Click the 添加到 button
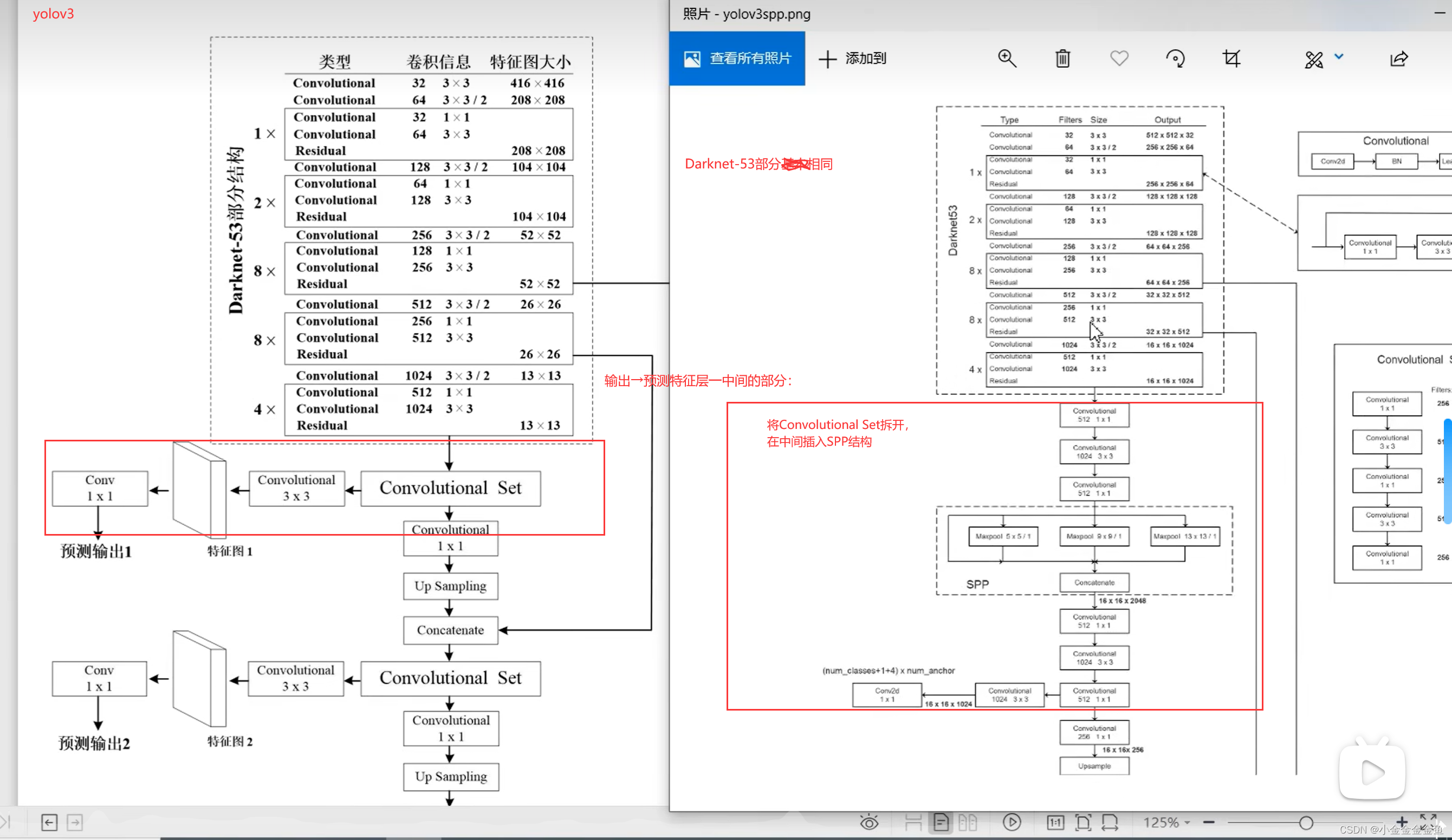1452x840 pixels. pyautogui.click(x=856, y=58)
